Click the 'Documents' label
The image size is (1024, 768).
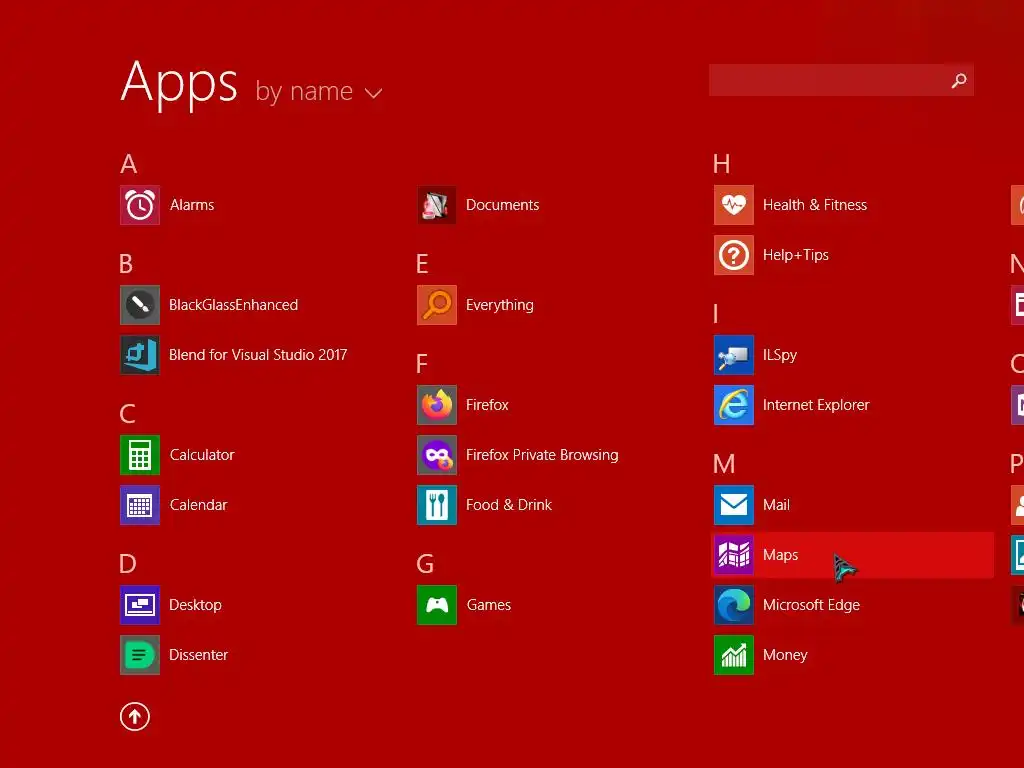[502, 205]
